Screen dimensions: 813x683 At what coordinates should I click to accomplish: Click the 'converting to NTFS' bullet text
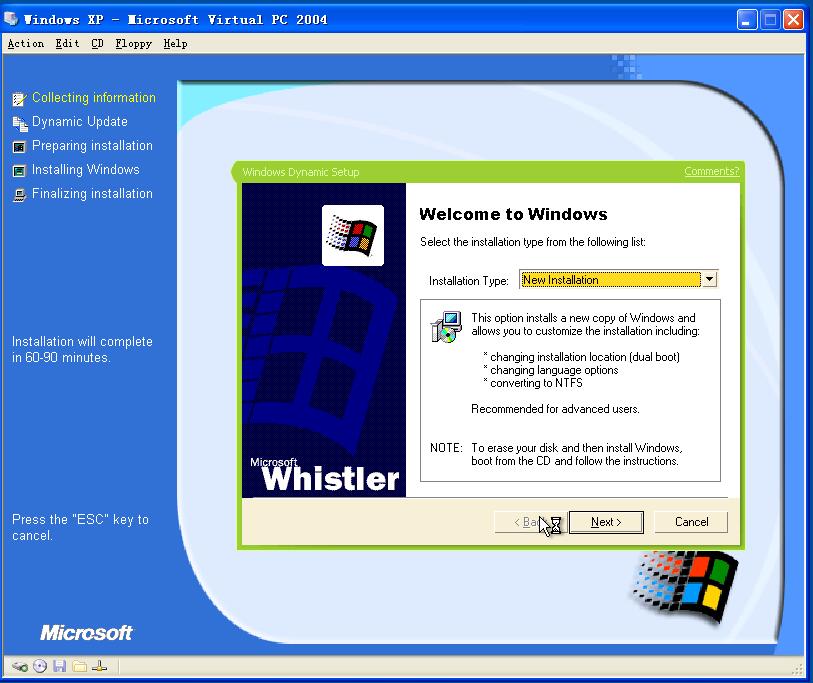click(x=536, y=383)
